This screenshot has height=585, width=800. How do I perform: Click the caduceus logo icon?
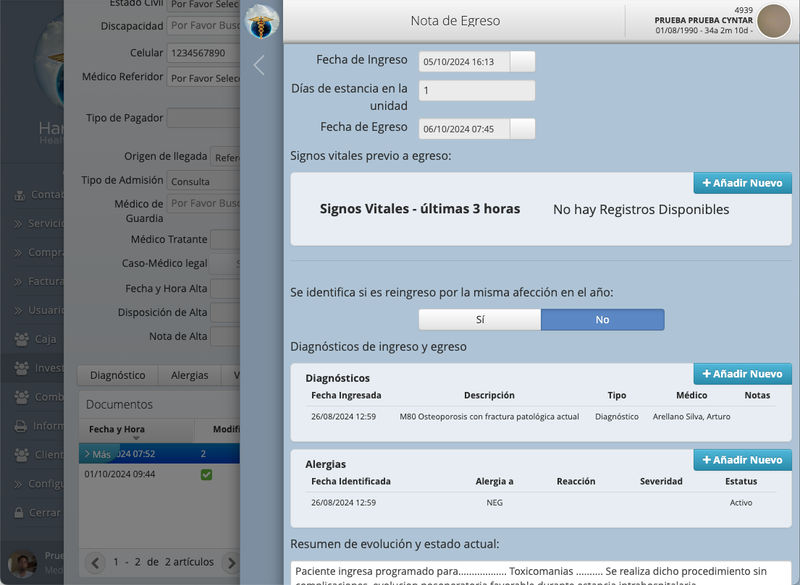pos(262,20)
